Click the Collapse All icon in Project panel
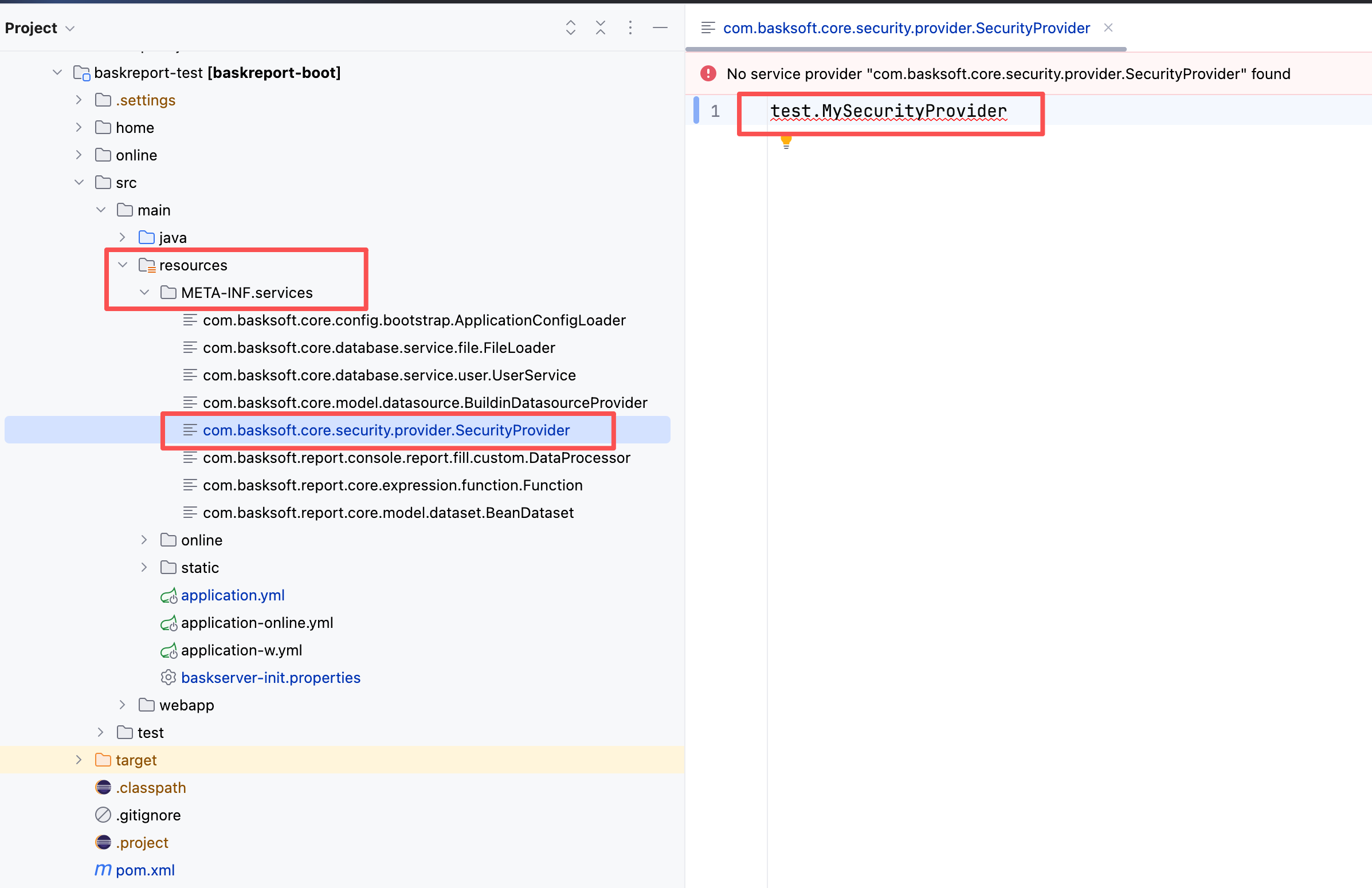The height and width of the screenshot is (888, 1372). (x=600, y=27)
